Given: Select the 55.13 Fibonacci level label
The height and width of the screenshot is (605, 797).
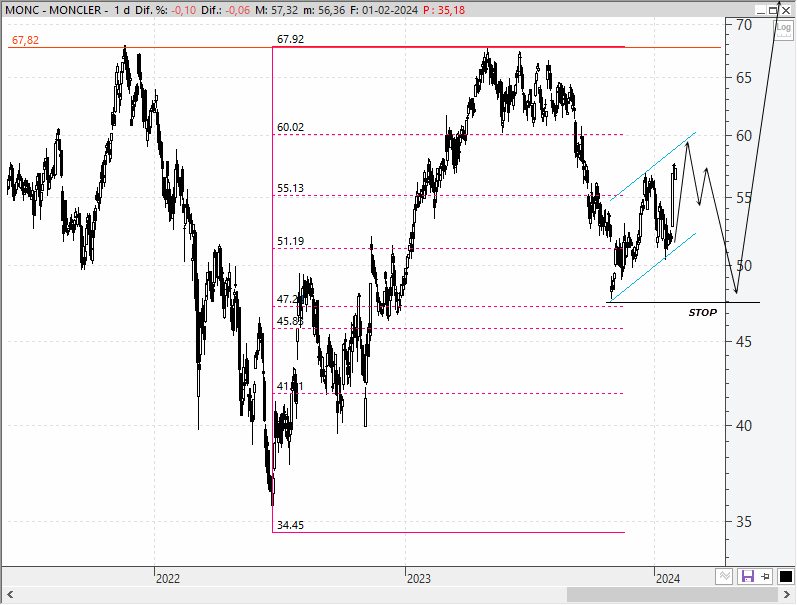Looking at the screenshot, I should point(290,188).
